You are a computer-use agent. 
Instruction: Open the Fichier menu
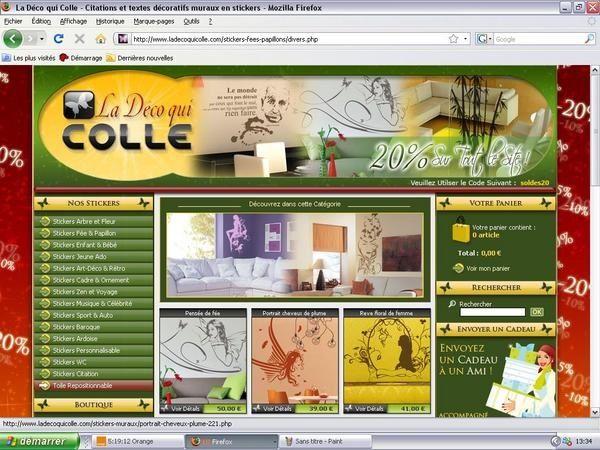tap(13, 21)
